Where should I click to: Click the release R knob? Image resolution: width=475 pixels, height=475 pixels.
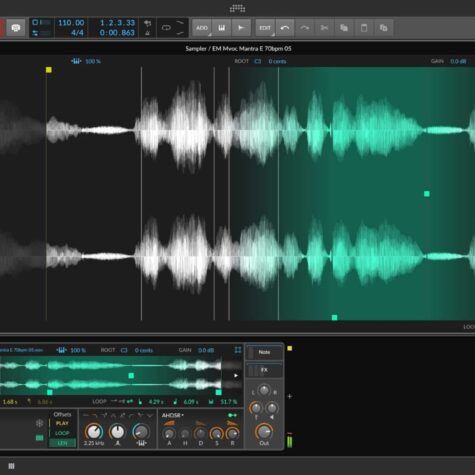click(232, 434)
